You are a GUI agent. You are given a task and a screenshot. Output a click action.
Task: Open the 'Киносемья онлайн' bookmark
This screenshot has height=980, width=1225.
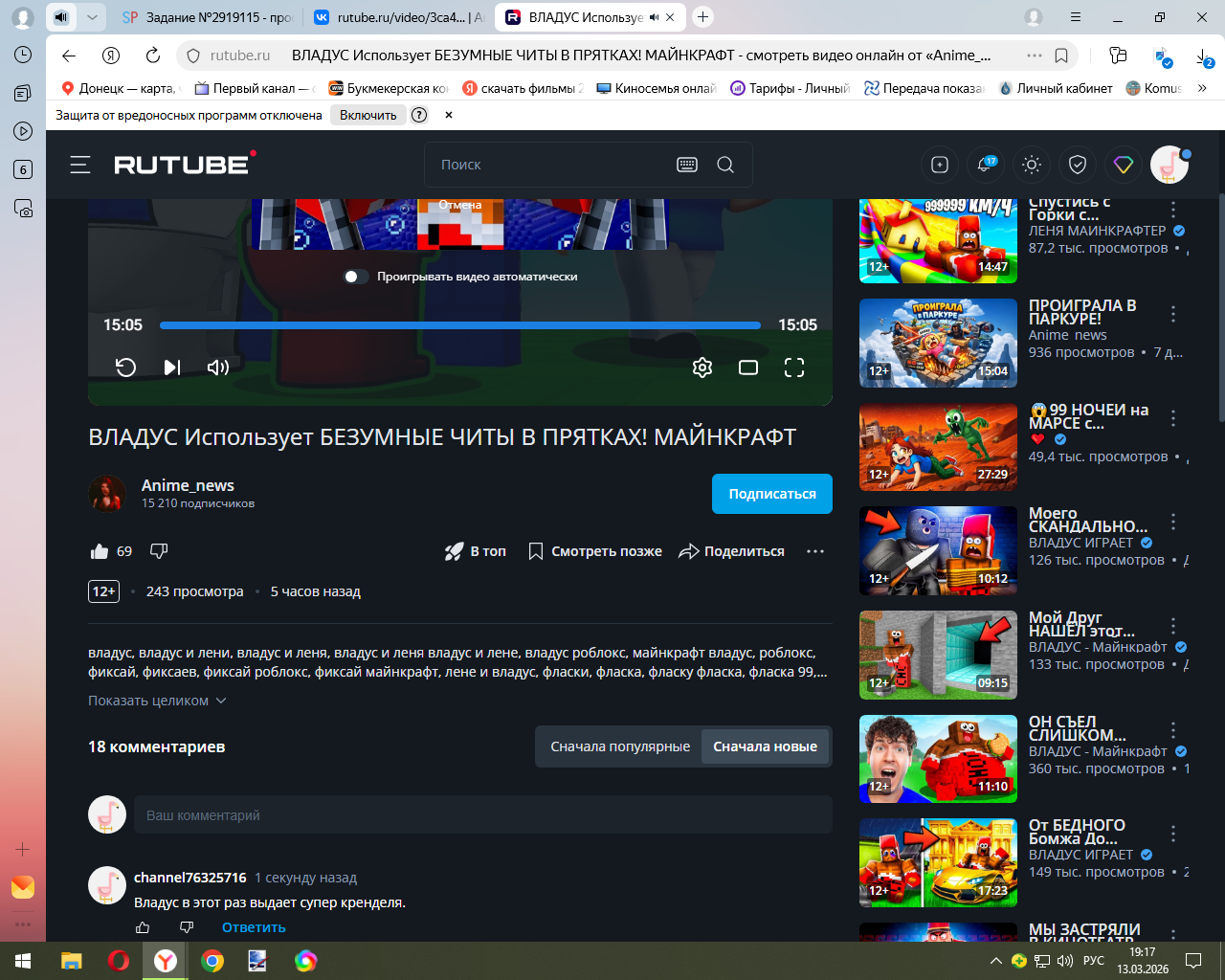tap(657, 88)
